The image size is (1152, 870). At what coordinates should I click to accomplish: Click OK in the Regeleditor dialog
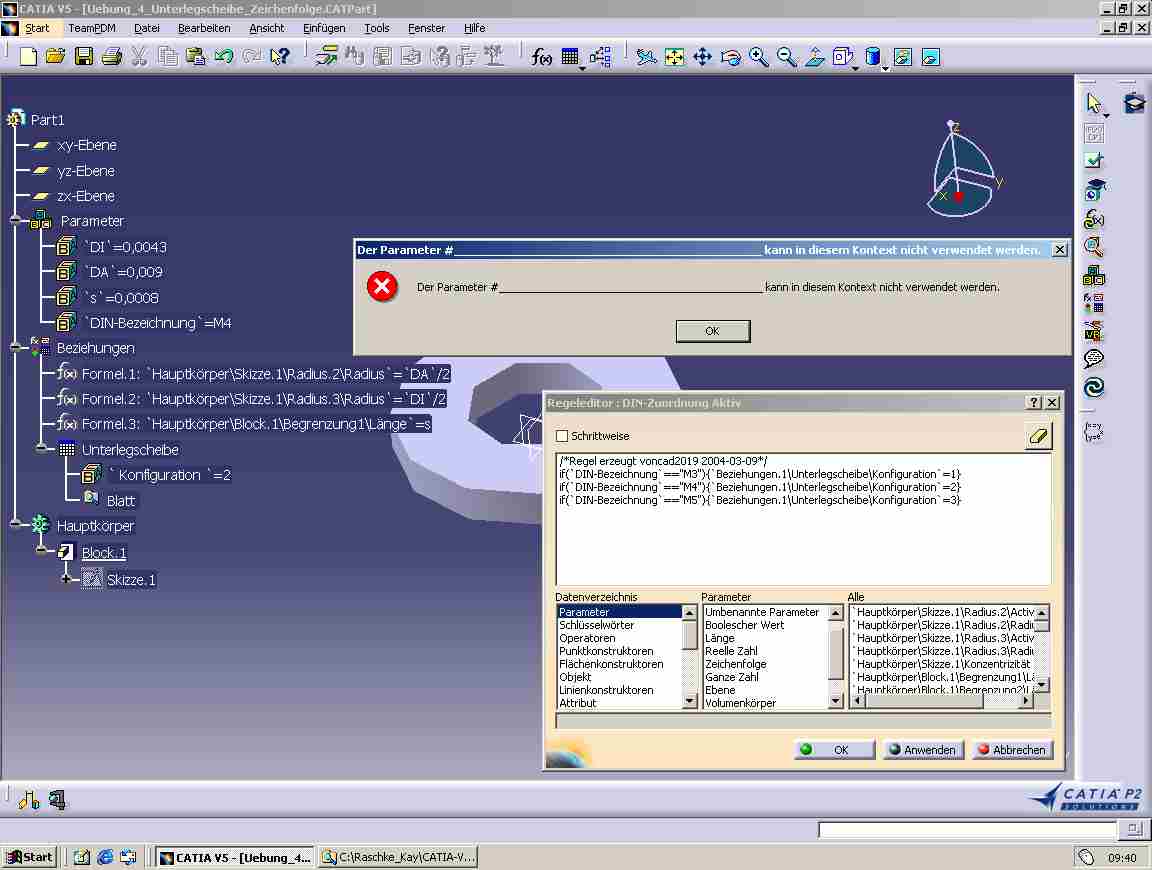[x=835, y=749]
